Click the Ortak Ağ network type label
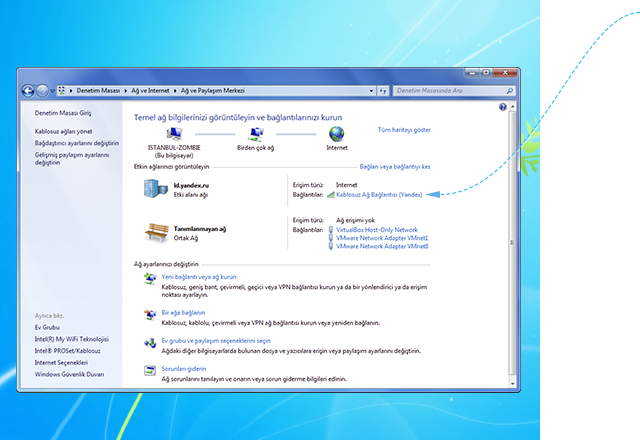The width and height of the screenshot is (640, 440). tap(186, 238)
